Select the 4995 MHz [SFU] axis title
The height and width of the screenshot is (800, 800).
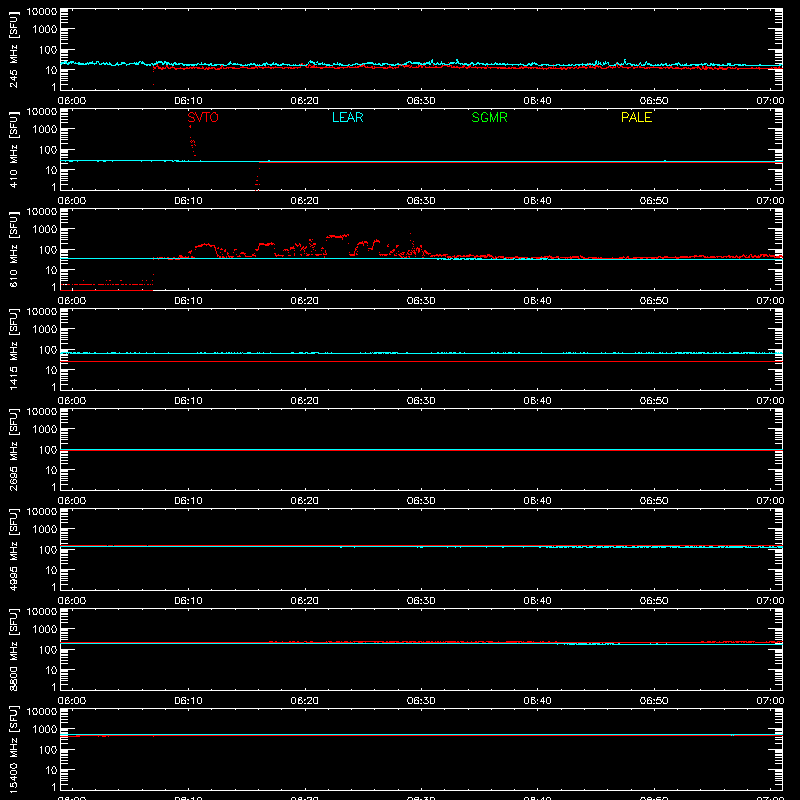pos(14,549)
